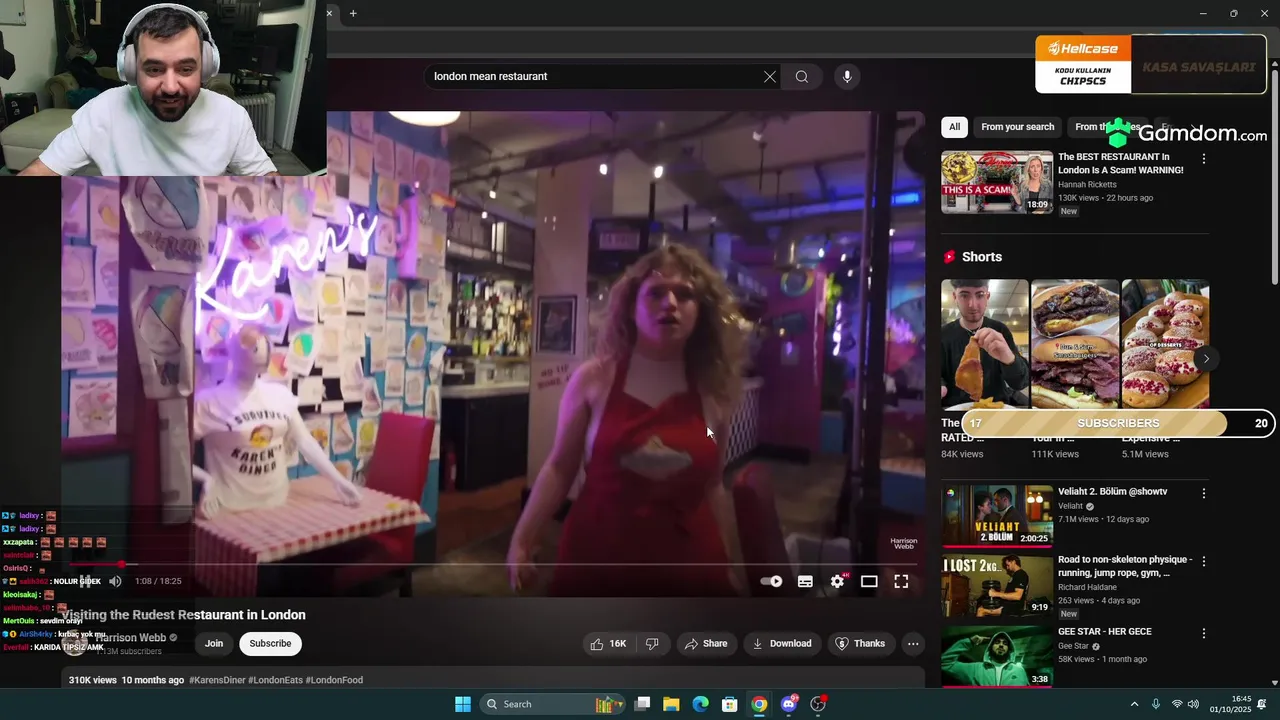Join the Harrison Webb channel membership
This screenshot has height=720, width=1280.
pos(214,644)
